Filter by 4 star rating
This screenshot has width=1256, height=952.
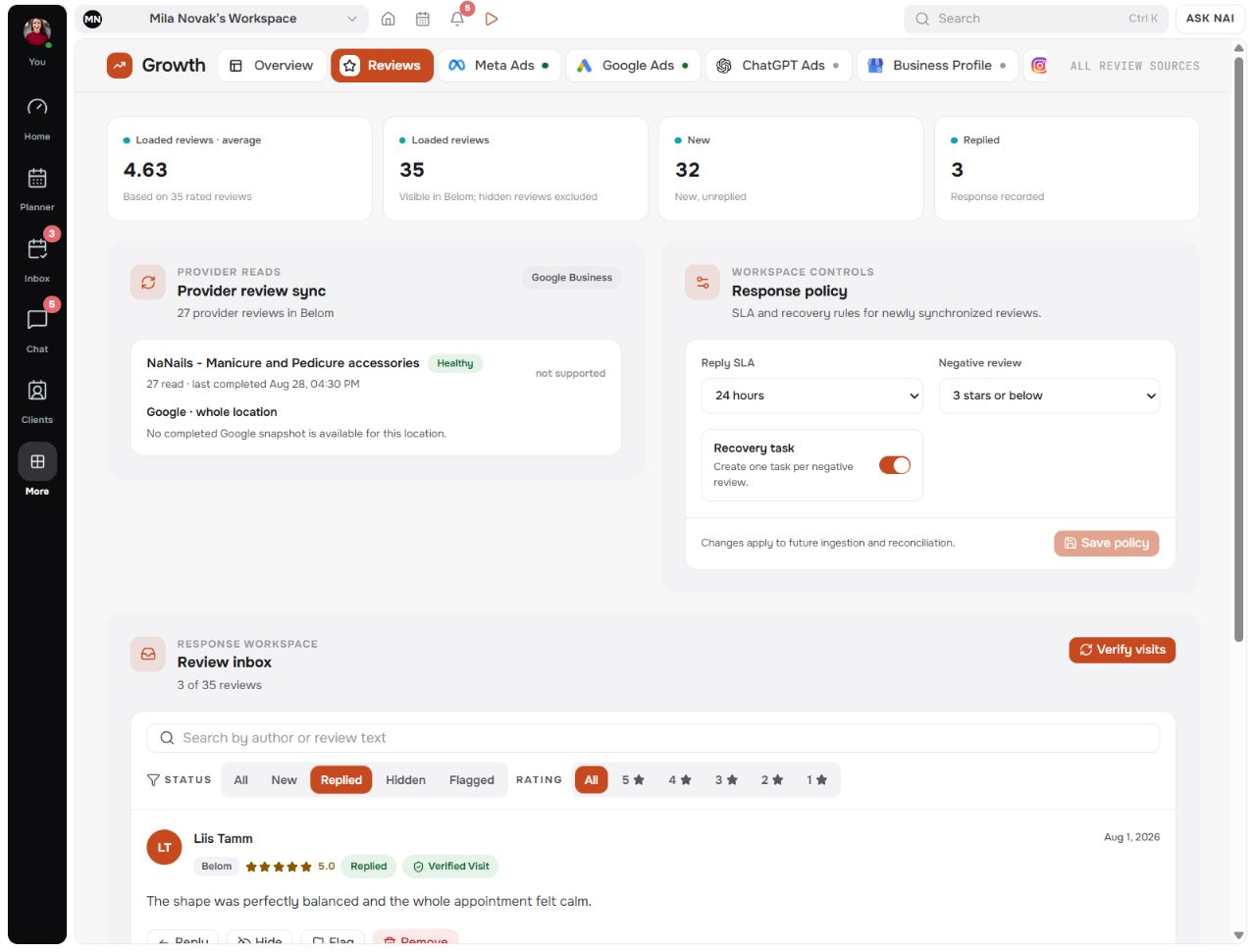coord(680,780)
